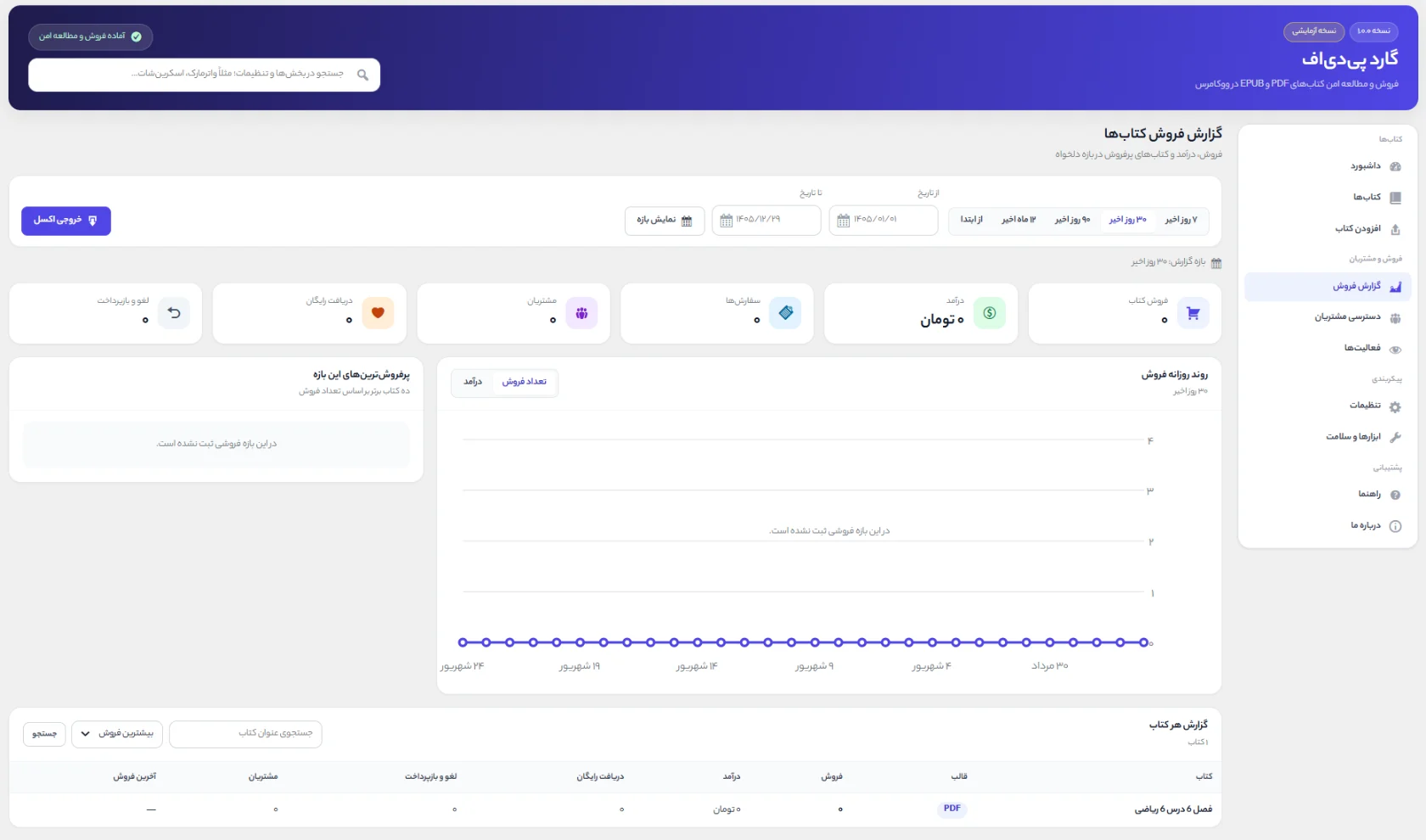The width and height of the screenshot is (1426, 840).
Task: Select گزارش فروش in the sidebar
Action: point(1328,287)
